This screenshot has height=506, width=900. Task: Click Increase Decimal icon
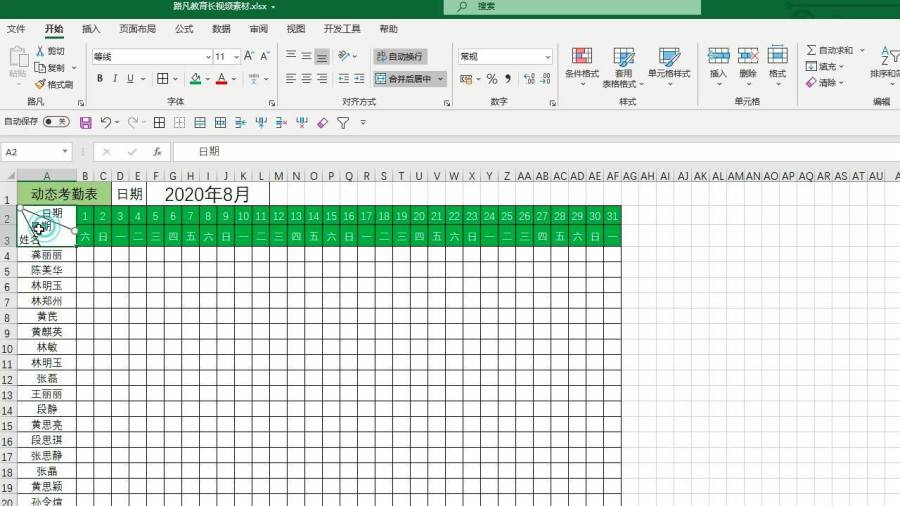[529, 79]
